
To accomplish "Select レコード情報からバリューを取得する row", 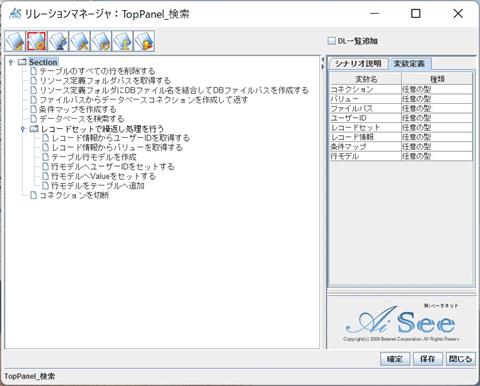I will (117, 148).
